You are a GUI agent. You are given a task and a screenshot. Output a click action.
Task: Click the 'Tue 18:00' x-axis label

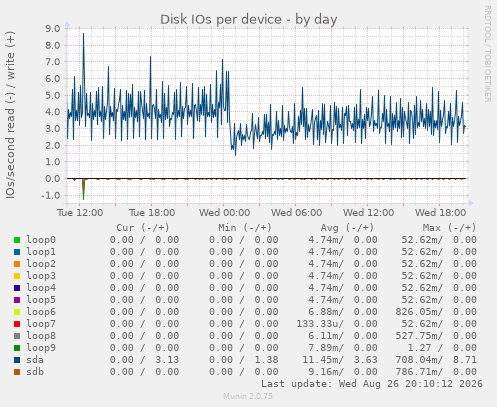pos(152,213)
